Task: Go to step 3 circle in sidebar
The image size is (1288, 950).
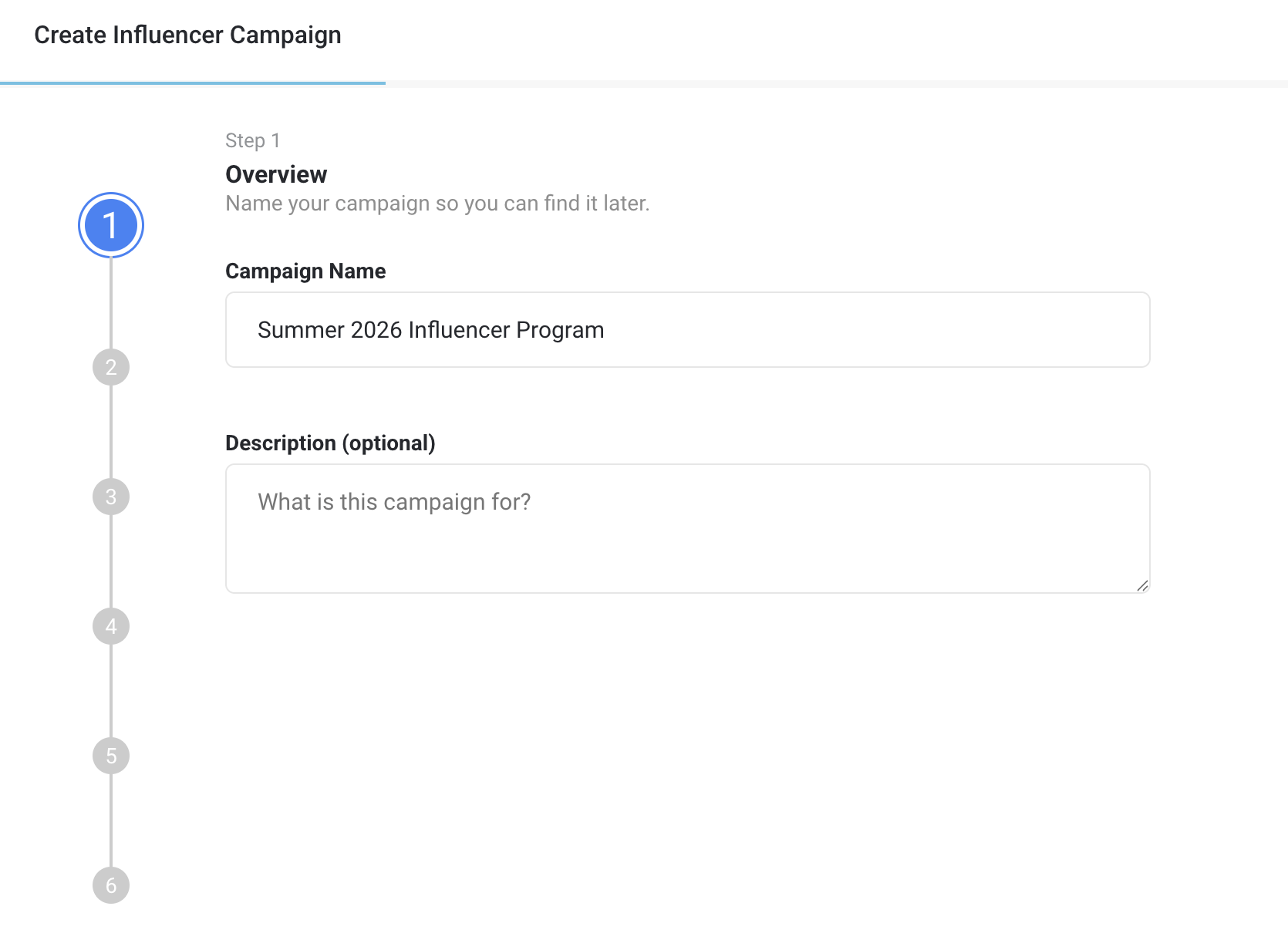Action: [x=111, y=497]
